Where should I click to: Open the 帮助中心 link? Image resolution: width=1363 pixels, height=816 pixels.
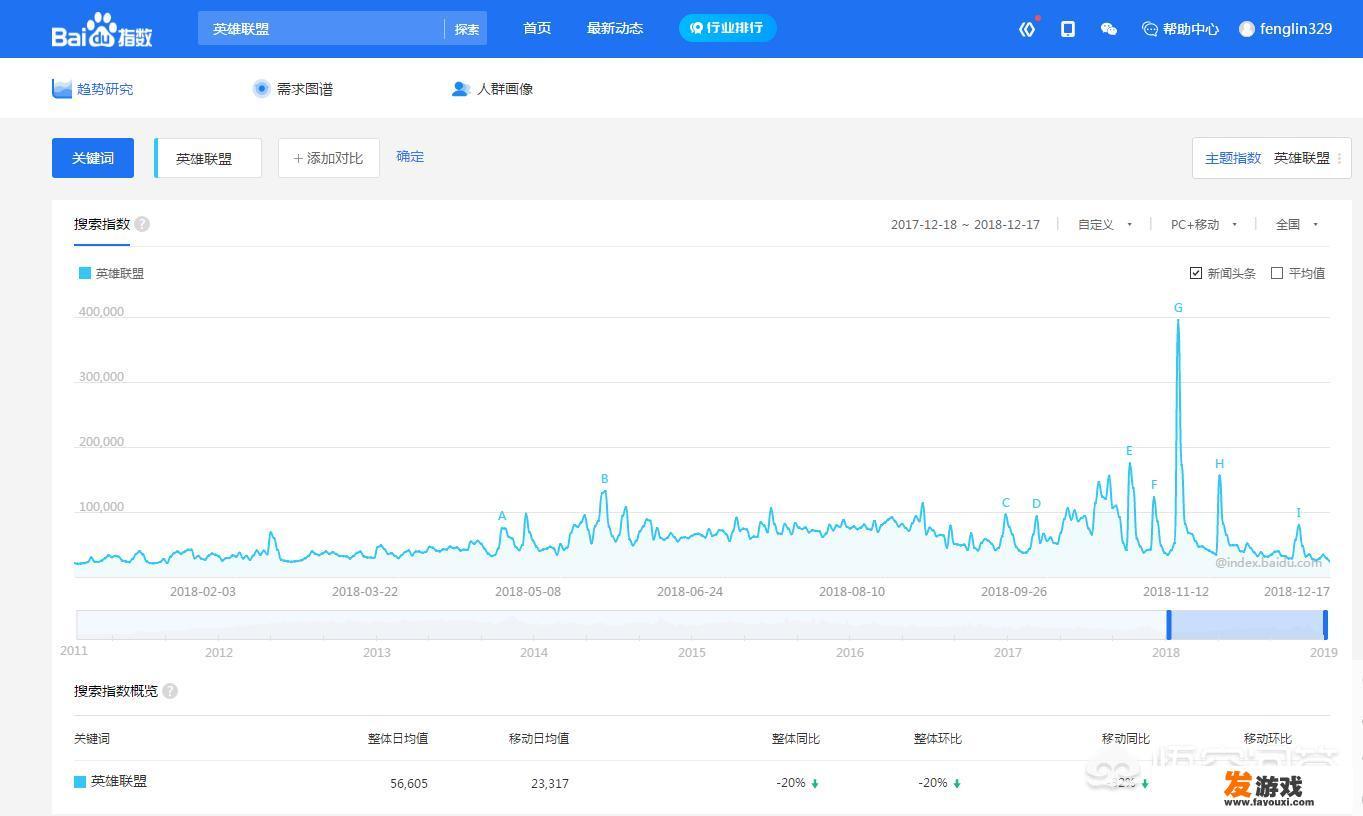tap(1181, 29)
